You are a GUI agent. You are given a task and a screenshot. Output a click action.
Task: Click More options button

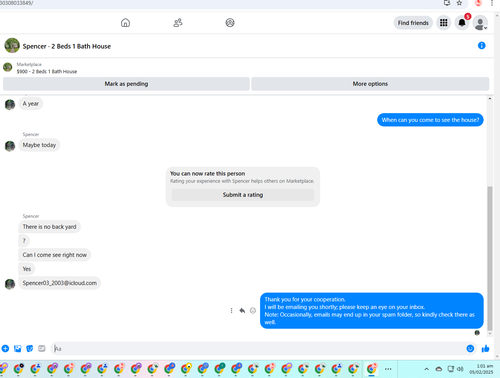tap(370, 84)
